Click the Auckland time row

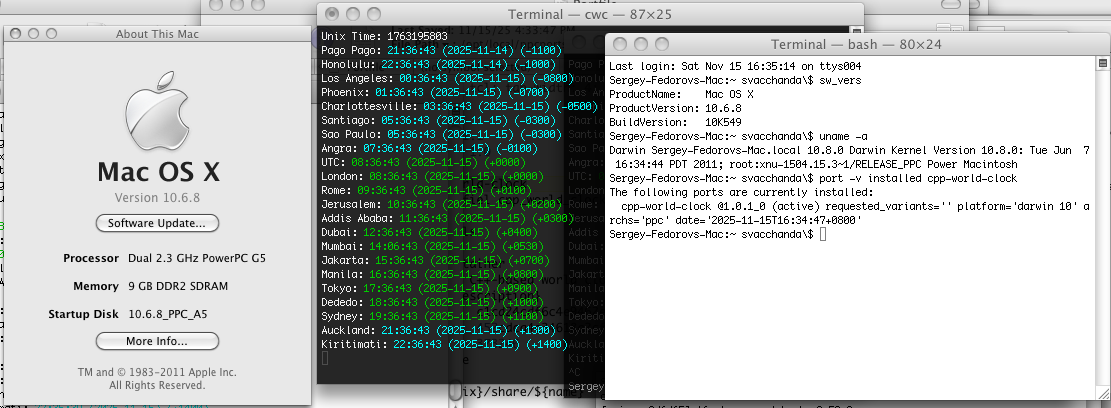(438, 331)
